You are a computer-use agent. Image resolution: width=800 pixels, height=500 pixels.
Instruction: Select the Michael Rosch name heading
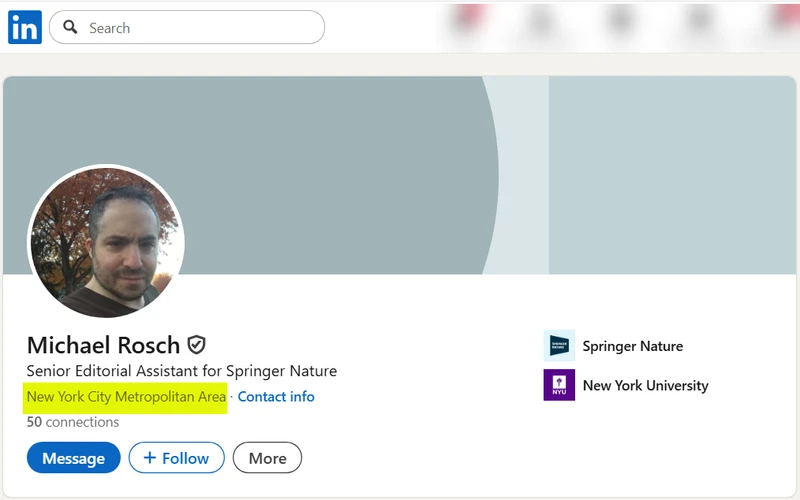(x=103, y=345)
